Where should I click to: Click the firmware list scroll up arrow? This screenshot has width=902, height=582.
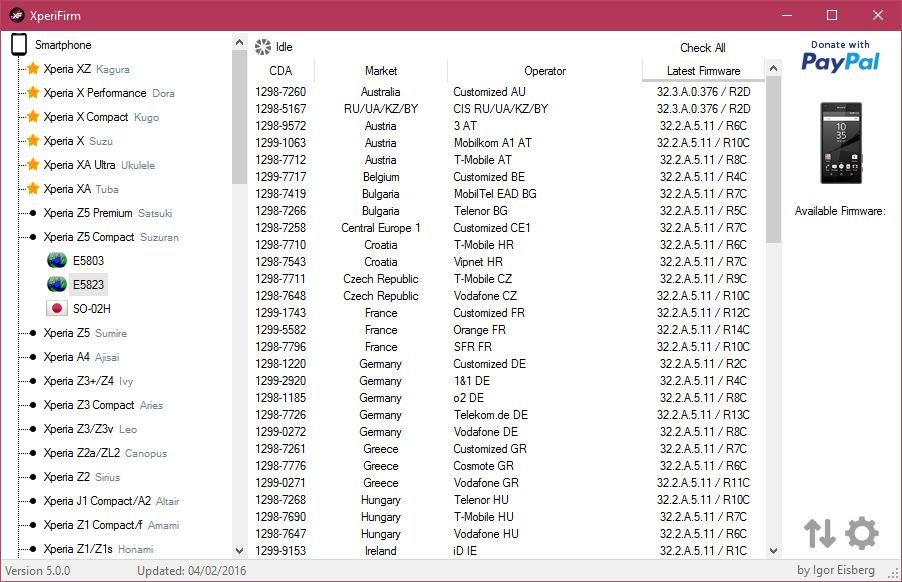click(x=774, y=68)
